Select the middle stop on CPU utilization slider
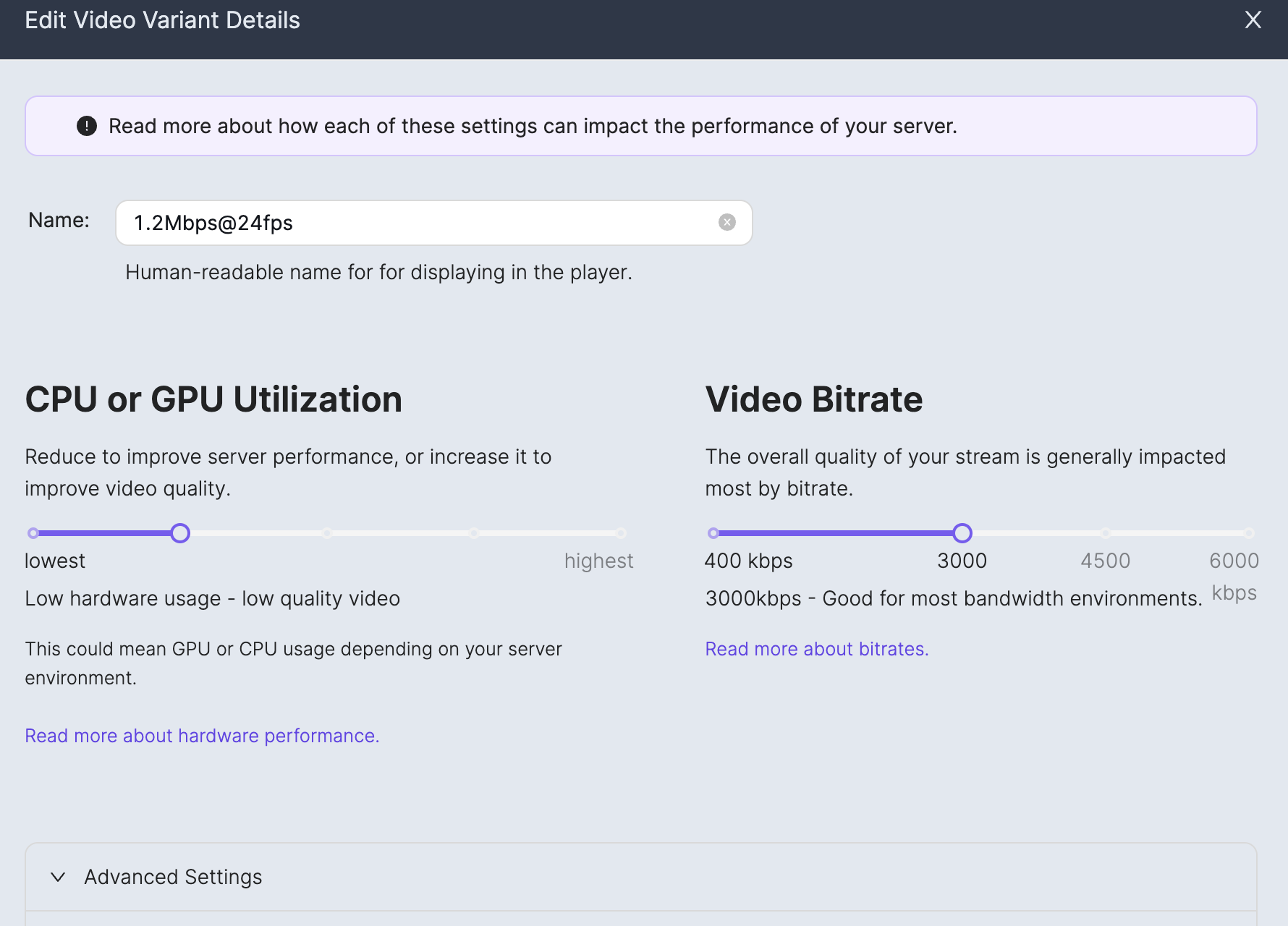The image size is (1288, 926). (x=327, y=533)
